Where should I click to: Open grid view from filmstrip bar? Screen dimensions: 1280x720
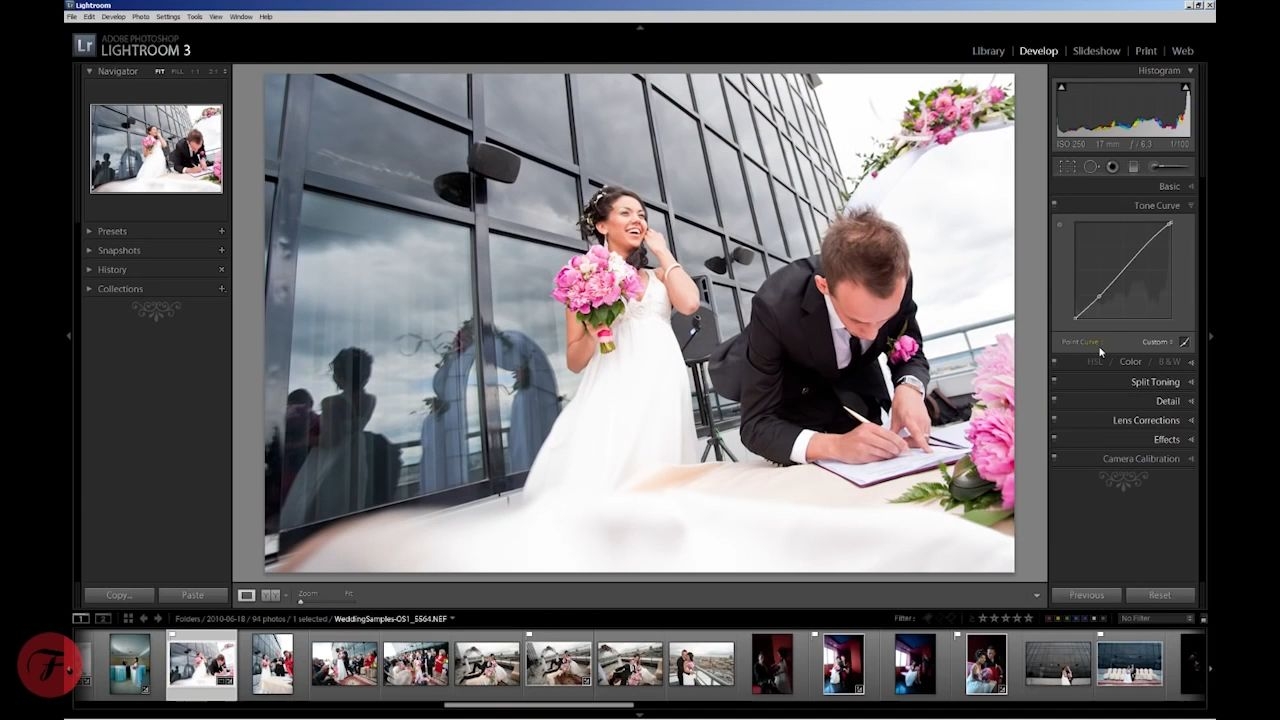coord(128,619)
